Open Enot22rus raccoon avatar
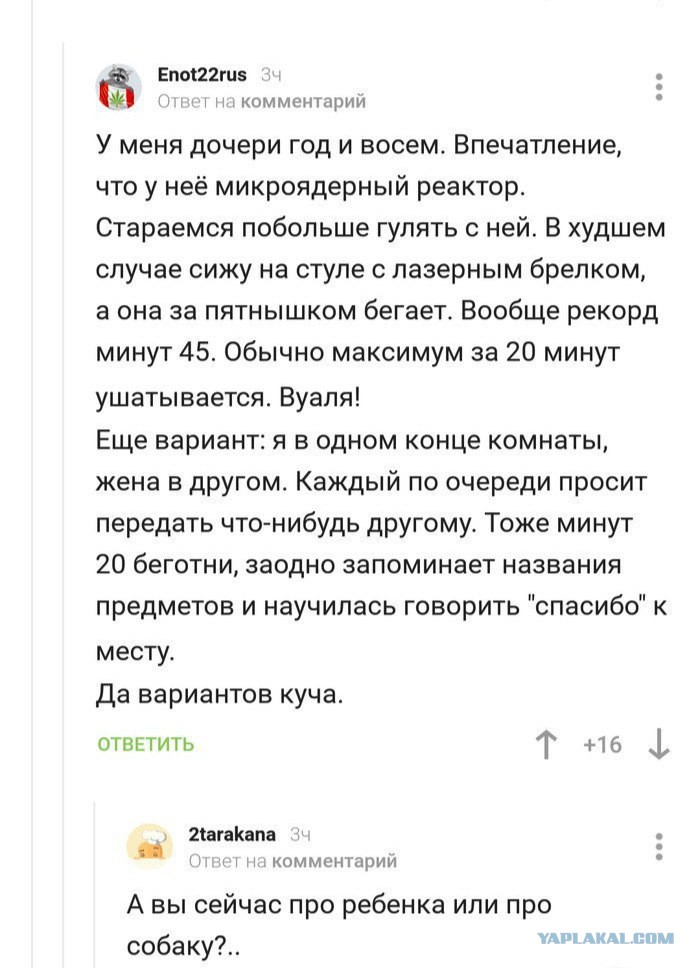This screenshot has height=968, width=700. 118,87
